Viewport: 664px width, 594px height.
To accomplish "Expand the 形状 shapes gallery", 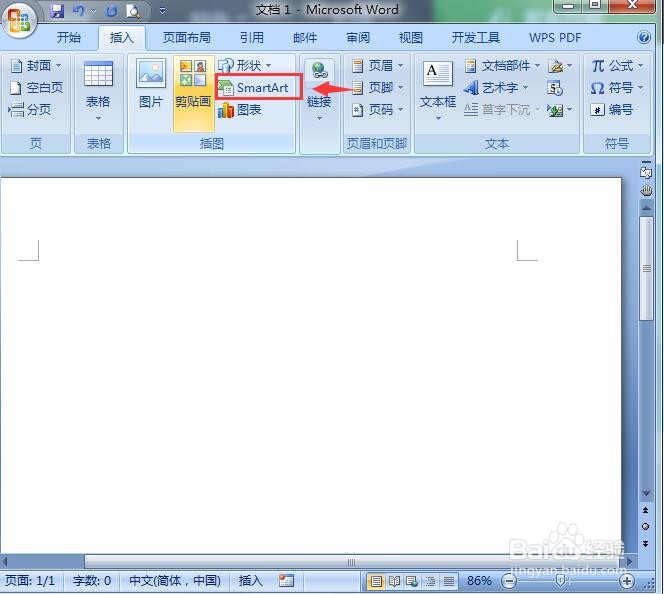I will (x=245, y=66).
